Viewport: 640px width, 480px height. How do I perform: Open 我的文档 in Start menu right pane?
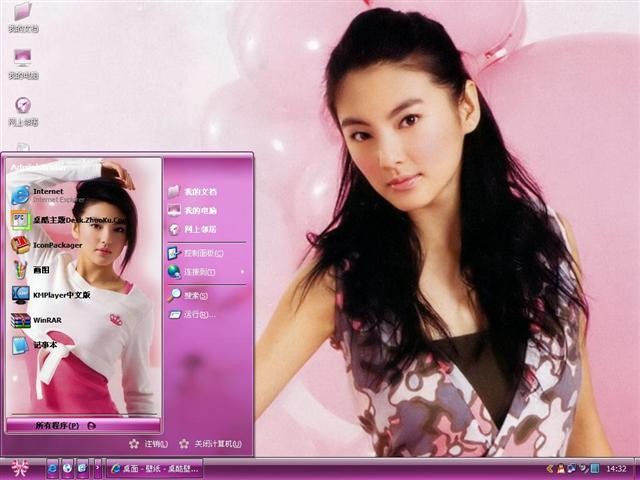point(193,191)
